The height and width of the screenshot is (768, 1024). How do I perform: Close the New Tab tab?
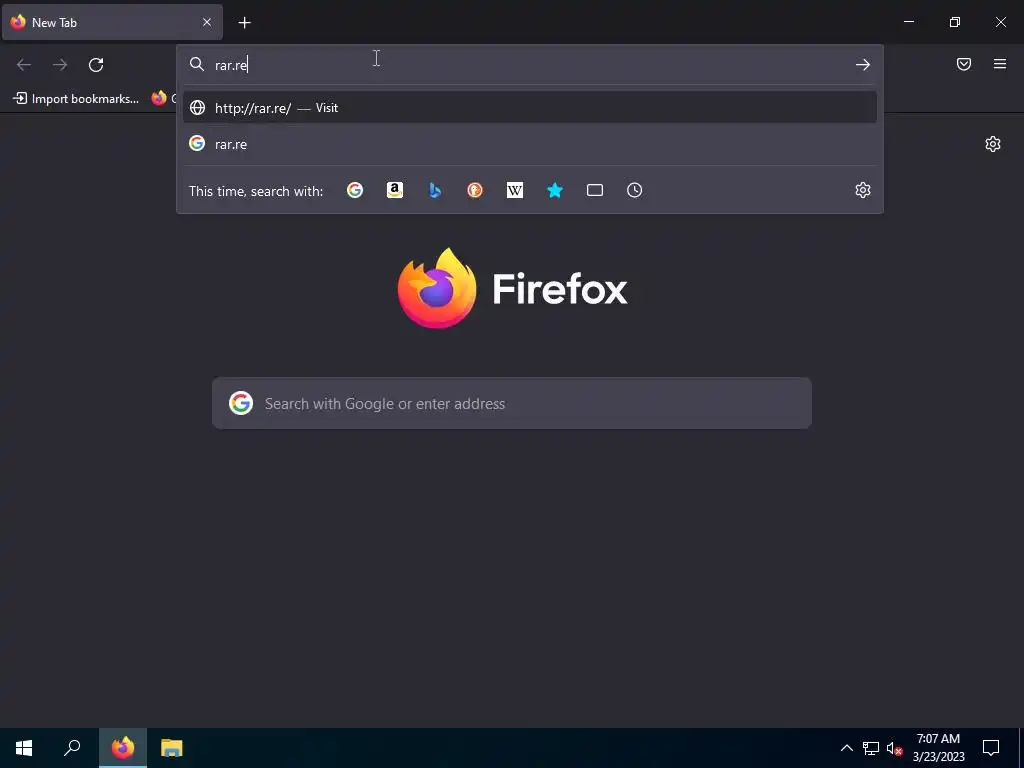[x=206, y=22]
